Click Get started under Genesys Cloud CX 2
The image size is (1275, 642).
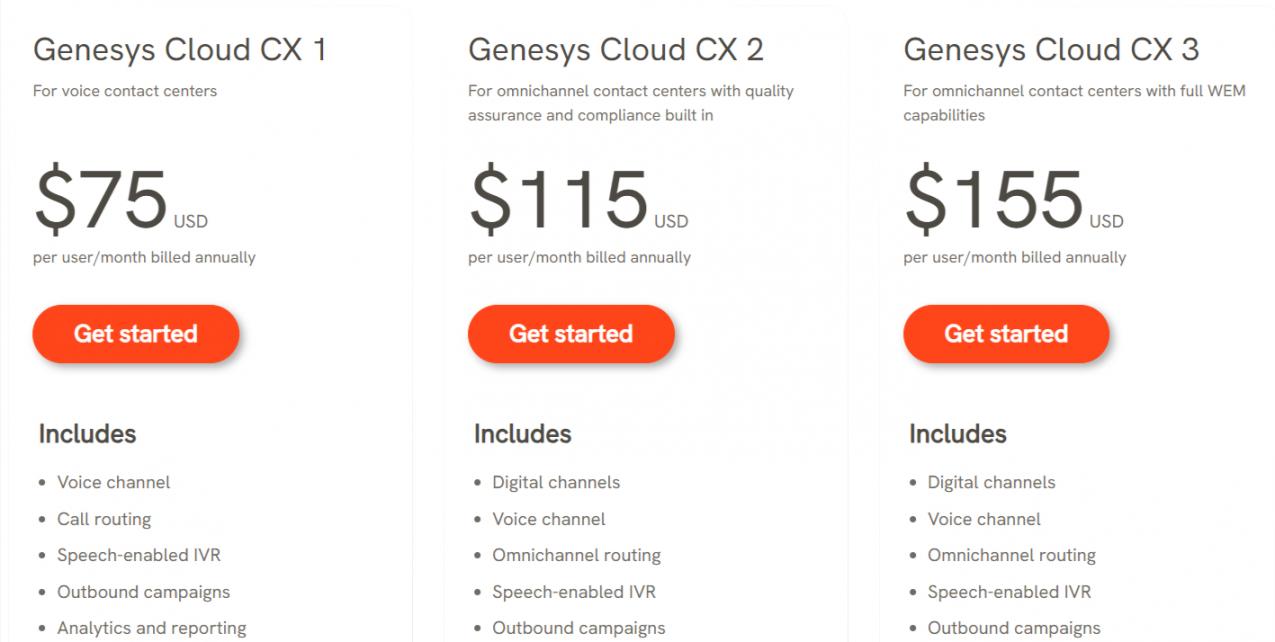(x=571, y=334)
